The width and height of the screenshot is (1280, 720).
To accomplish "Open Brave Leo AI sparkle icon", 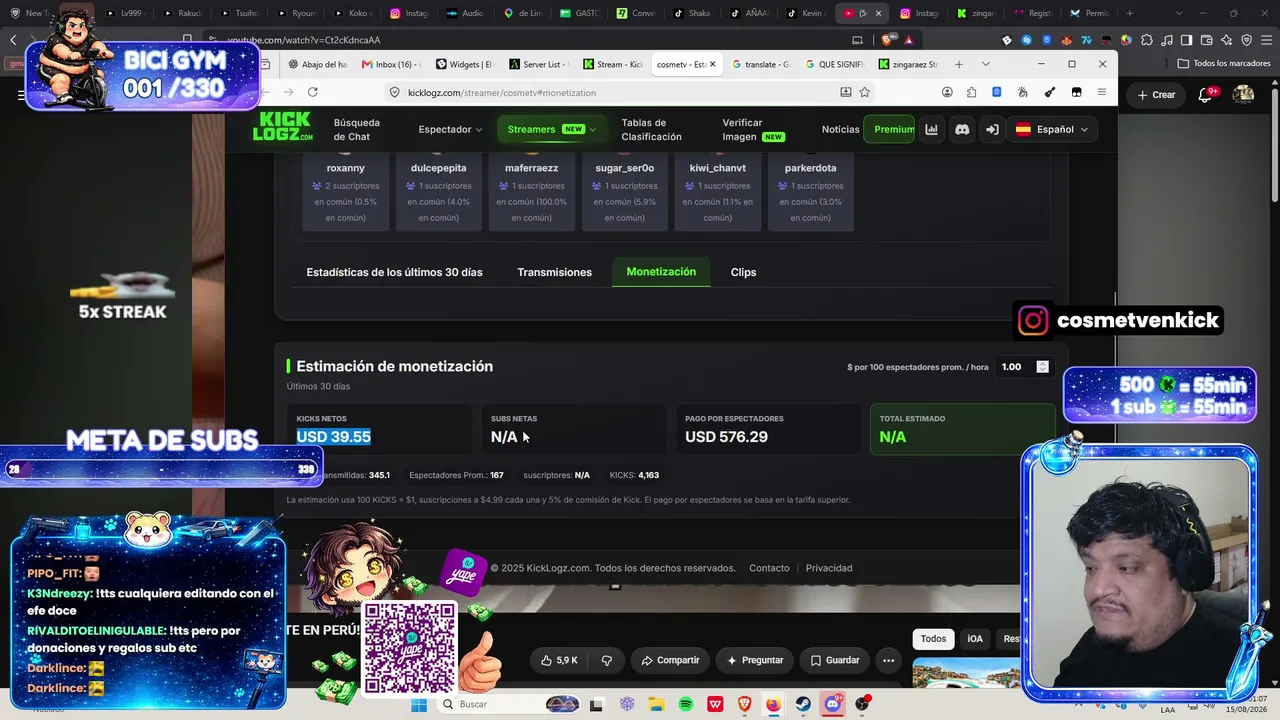I will (x=1228, y=40).
